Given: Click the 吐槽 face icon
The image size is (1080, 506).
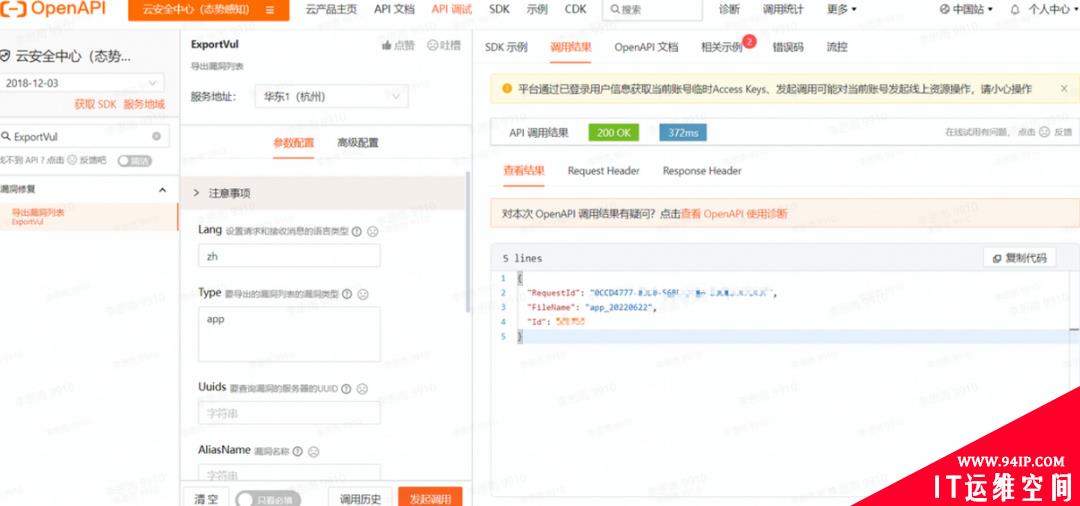Looking at the screenshot, I should (433, 45).
